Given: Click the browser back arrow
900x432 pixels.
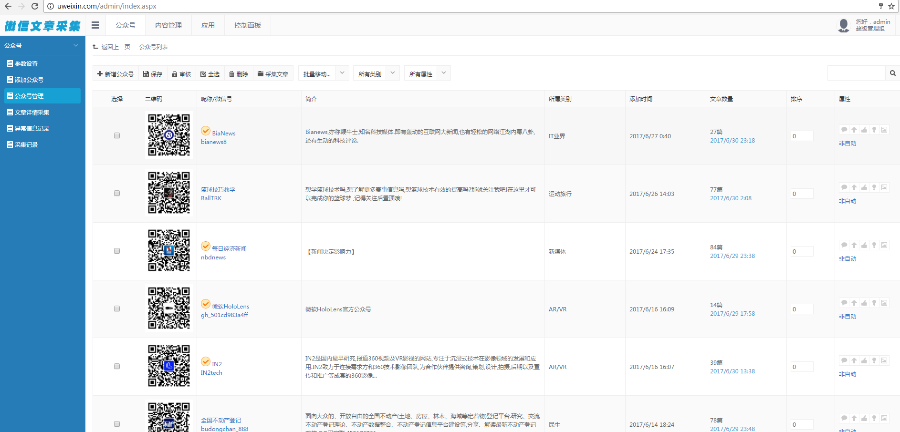Looking at the screenshot, I should tap(7, 6).
